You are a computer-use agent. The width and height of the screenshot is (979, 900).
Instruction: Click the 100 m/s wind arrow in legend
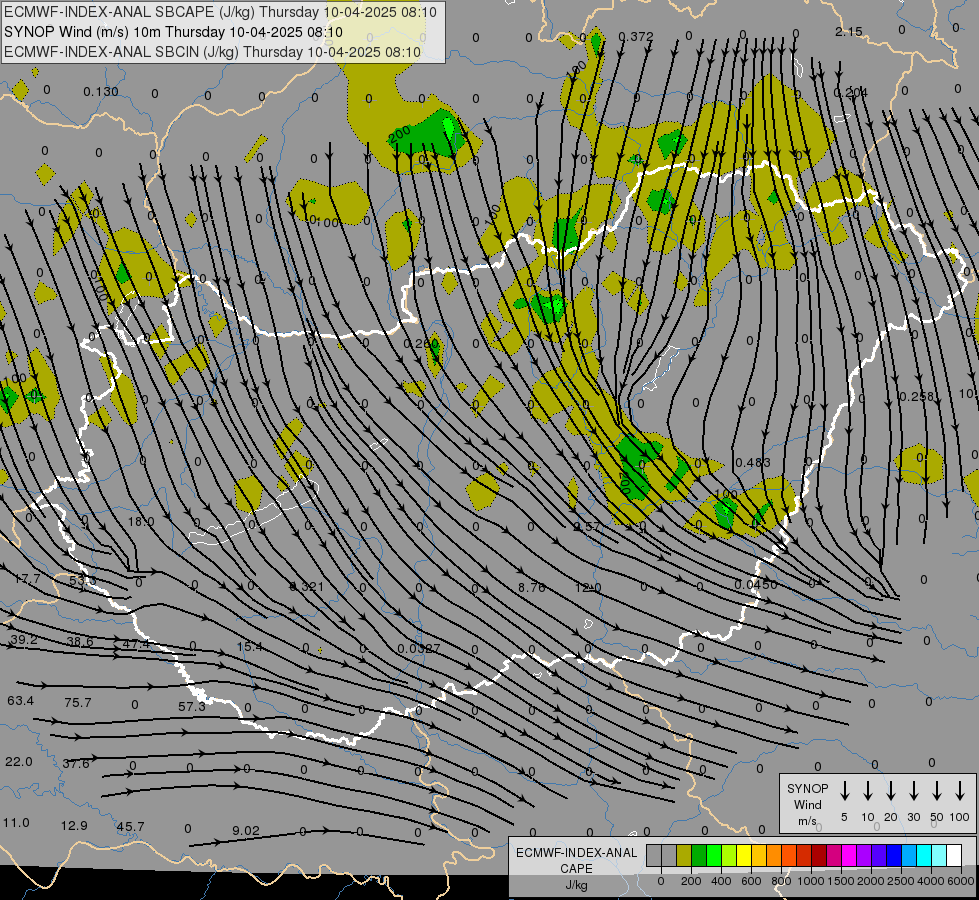960,791
